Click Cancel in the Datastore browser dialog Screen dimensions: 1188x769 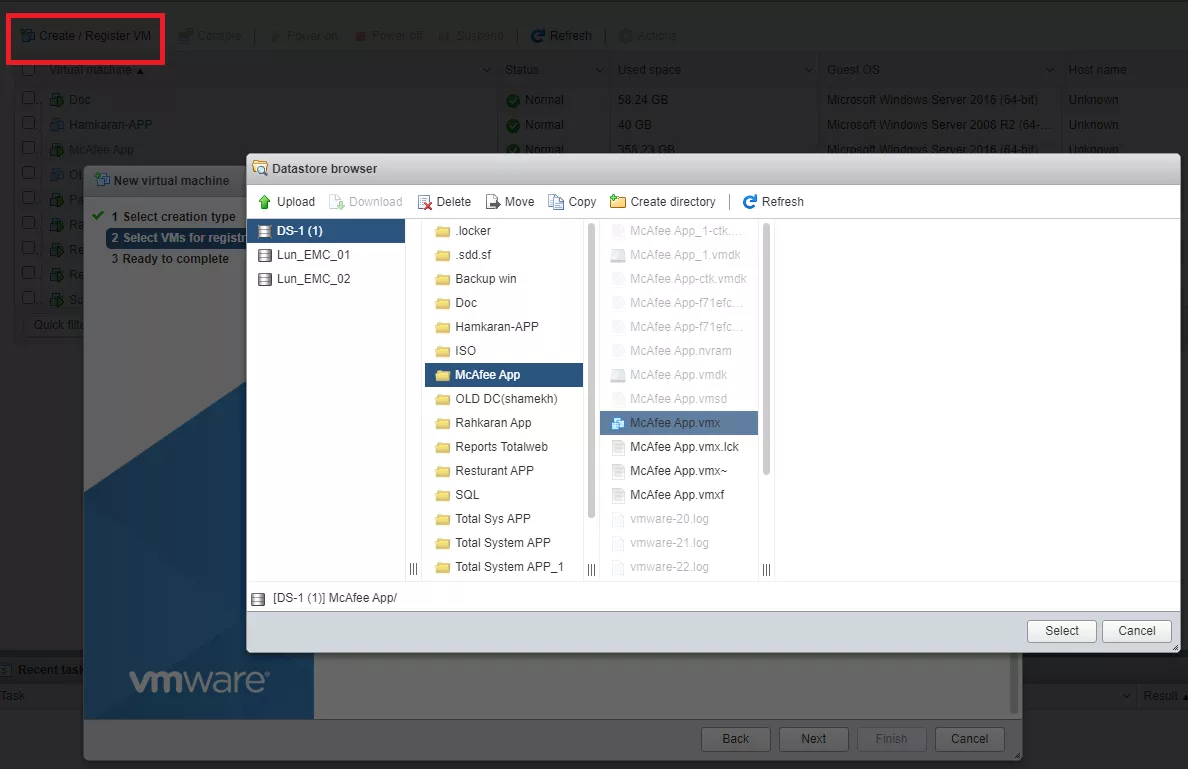pyautogui.click(x=1136, y=631)
